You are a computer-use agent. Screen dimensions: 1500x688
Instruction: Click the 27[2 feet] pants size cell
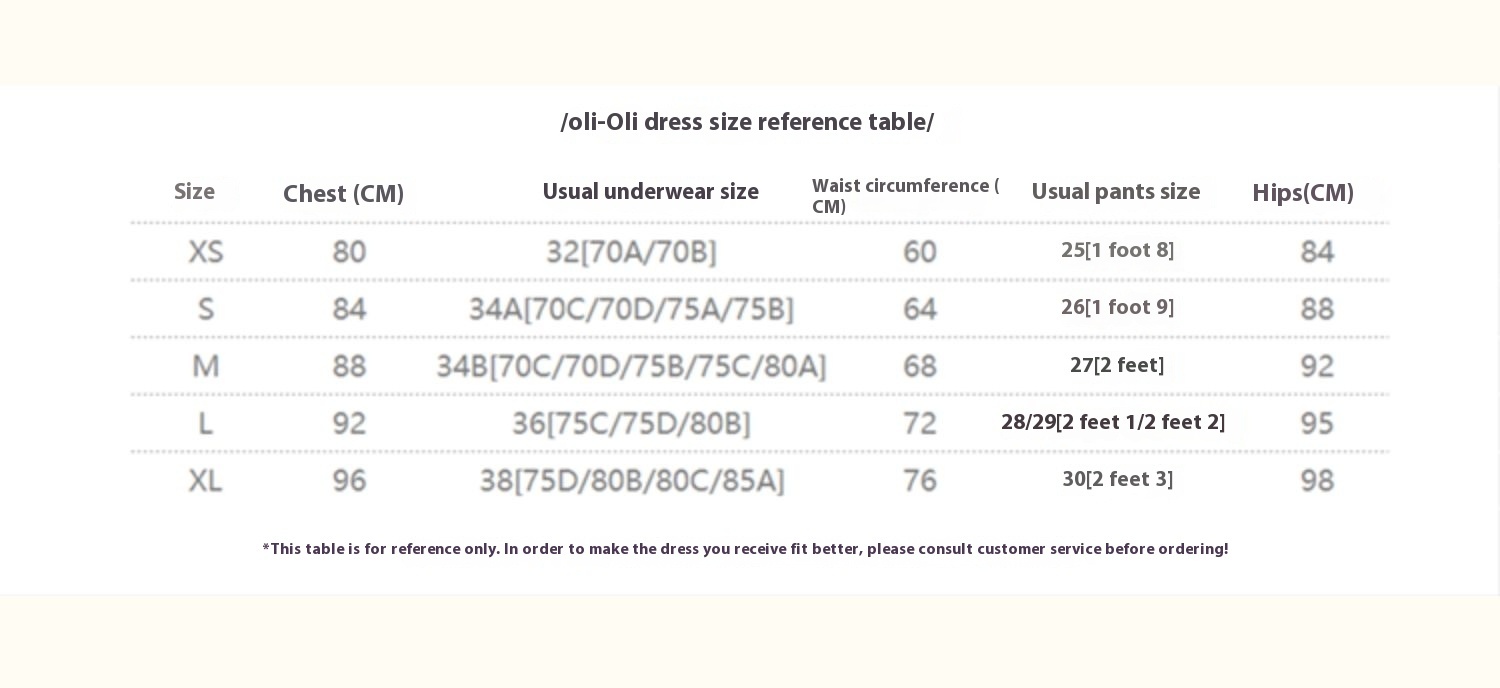tap(1117, 366)
